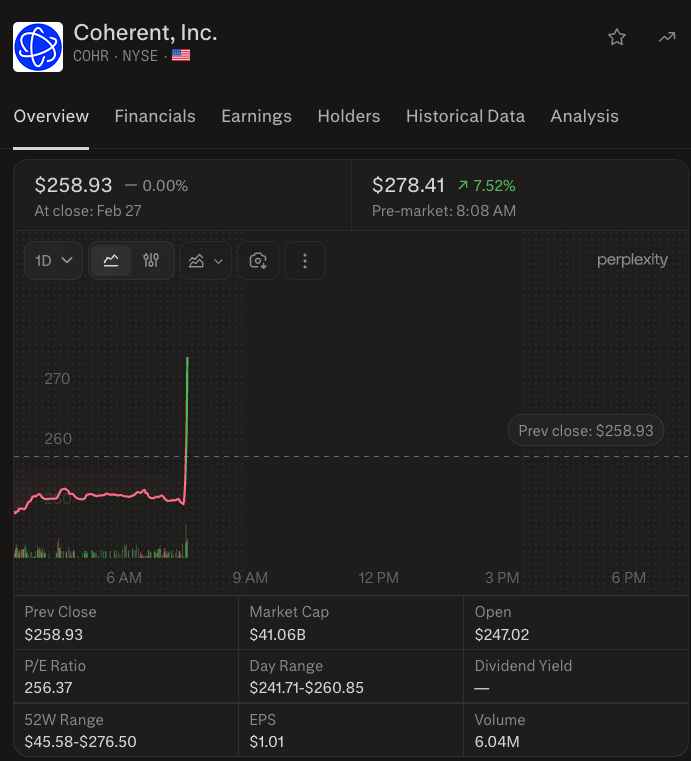The image size is (691, 761).
Task: Click the Open $247.02 value
Action: [502, 635]
